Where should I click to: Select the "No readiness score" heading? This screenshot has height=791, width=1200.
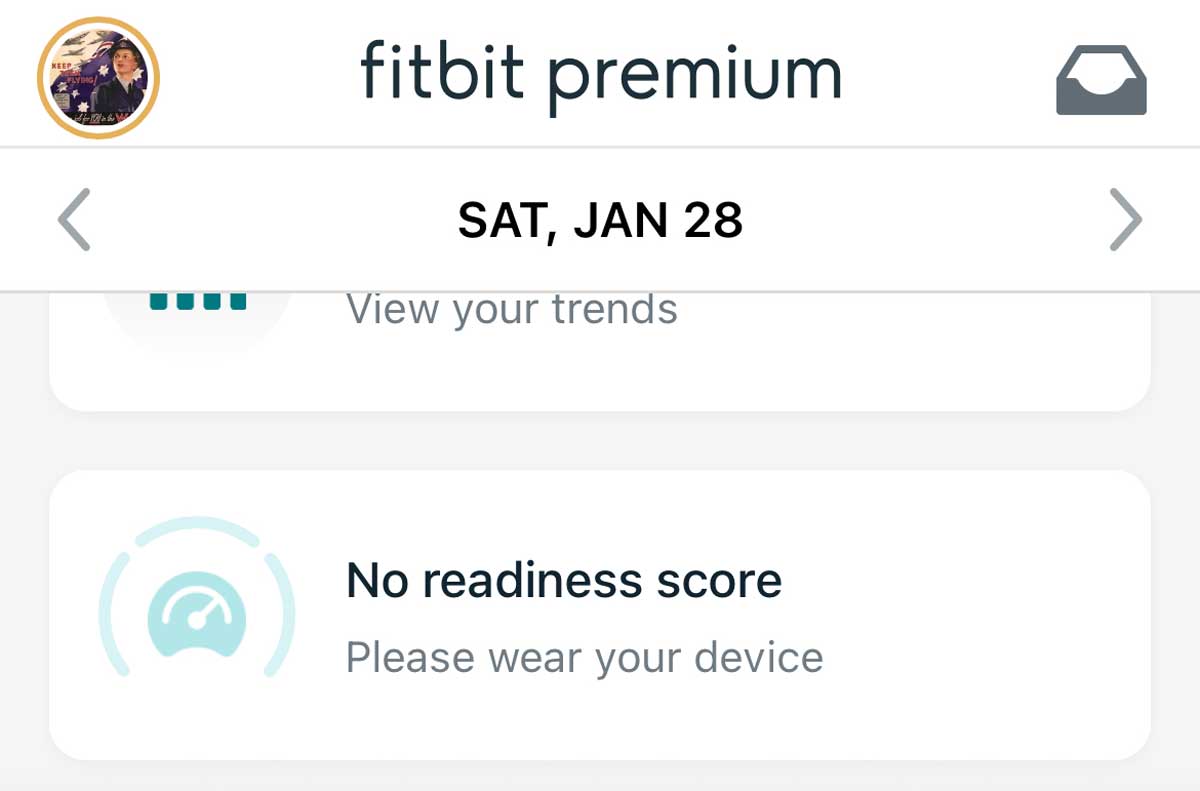pos(563,580)
